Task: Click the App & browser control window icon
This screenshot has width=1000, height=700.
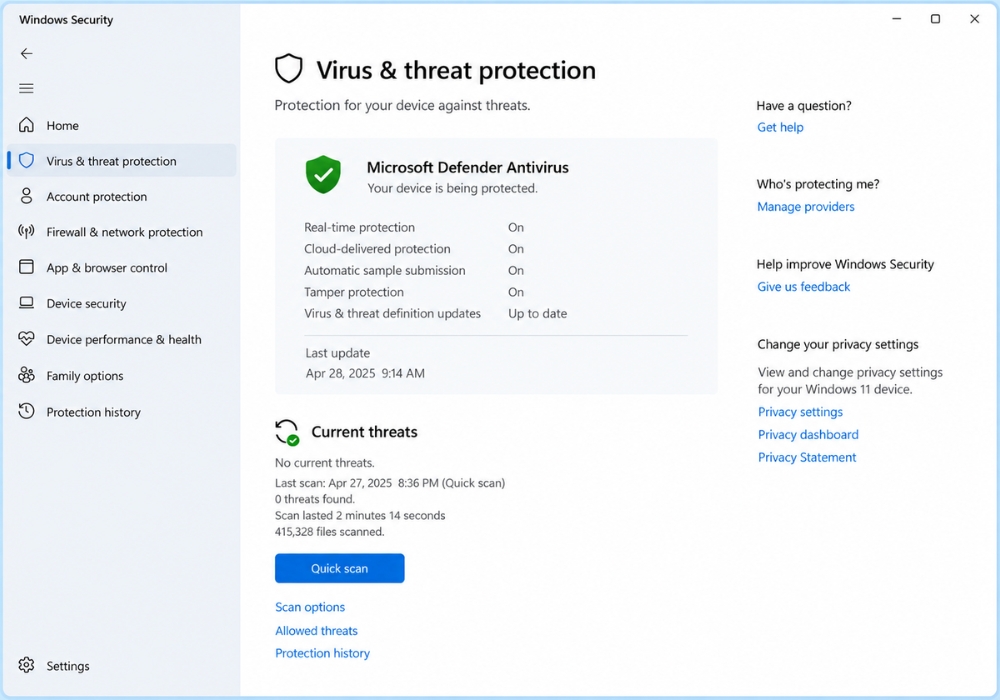Action: 26,267
